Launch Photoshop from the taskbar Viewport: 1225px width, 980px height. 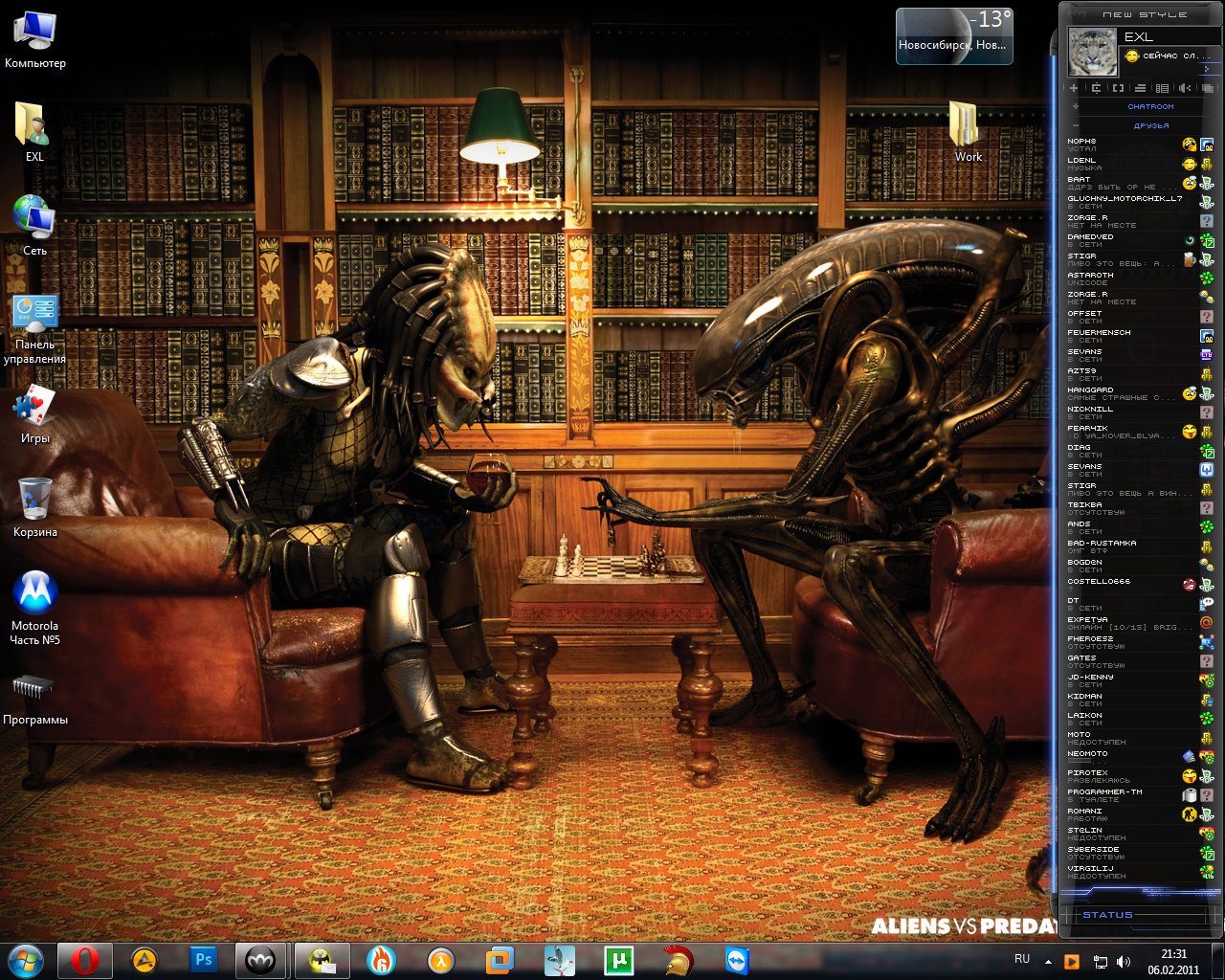203,960
